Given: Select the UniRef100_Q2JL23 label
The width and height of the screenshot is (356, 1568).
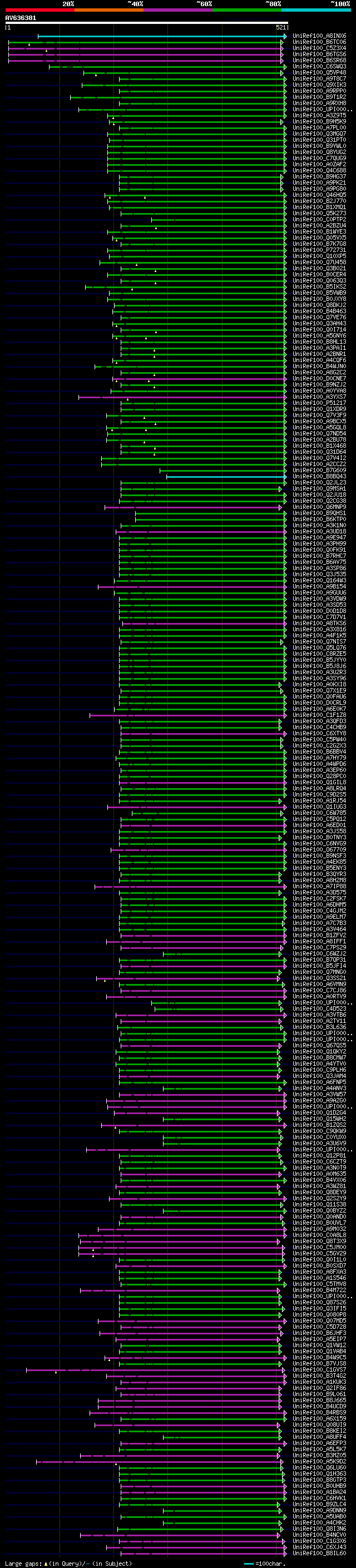Looking at the screenshot, I should tap(319, 483).
